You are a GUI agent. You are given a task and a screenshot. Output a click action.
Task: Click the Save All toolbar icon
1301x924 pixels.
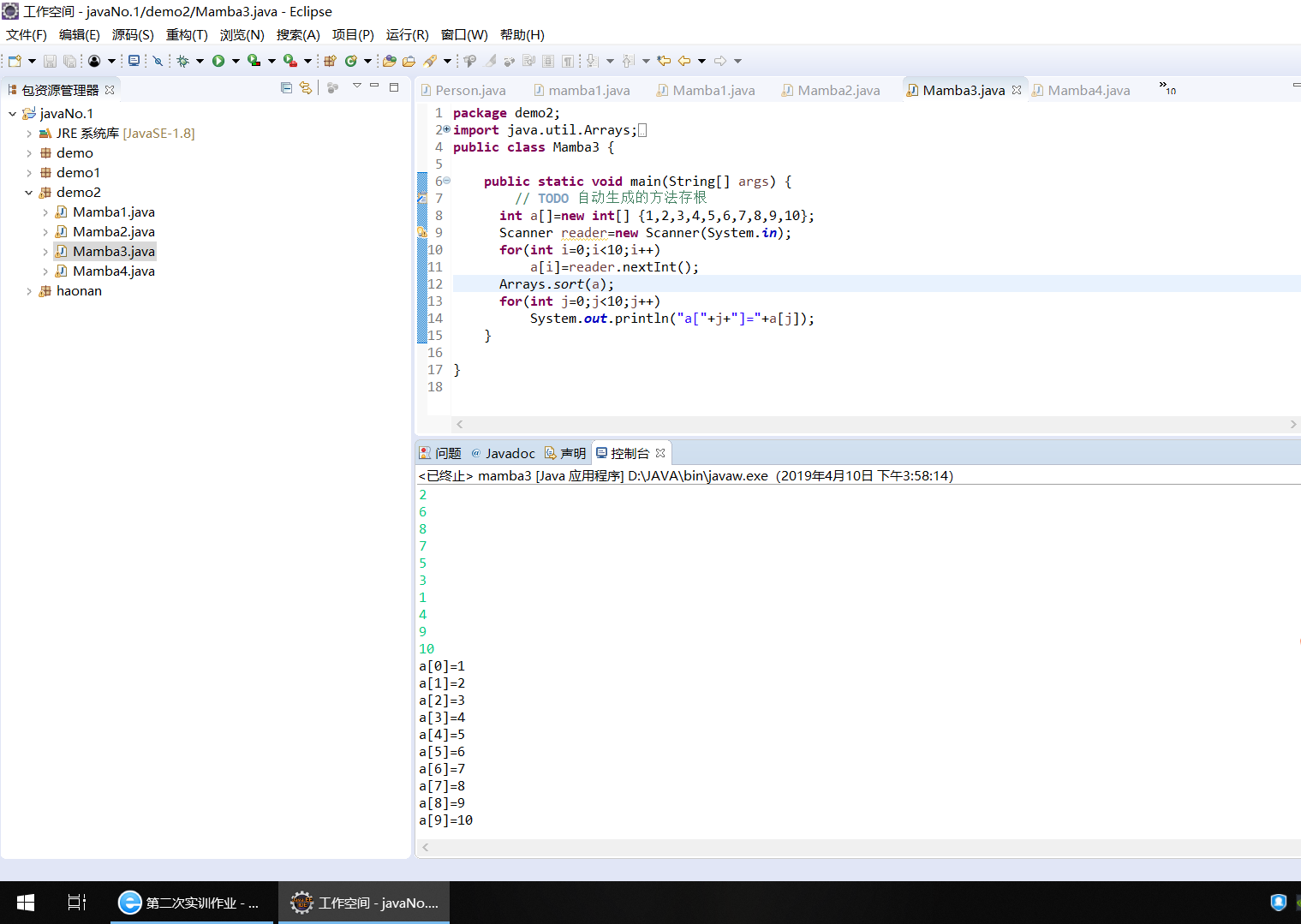[x=69, y=61]
